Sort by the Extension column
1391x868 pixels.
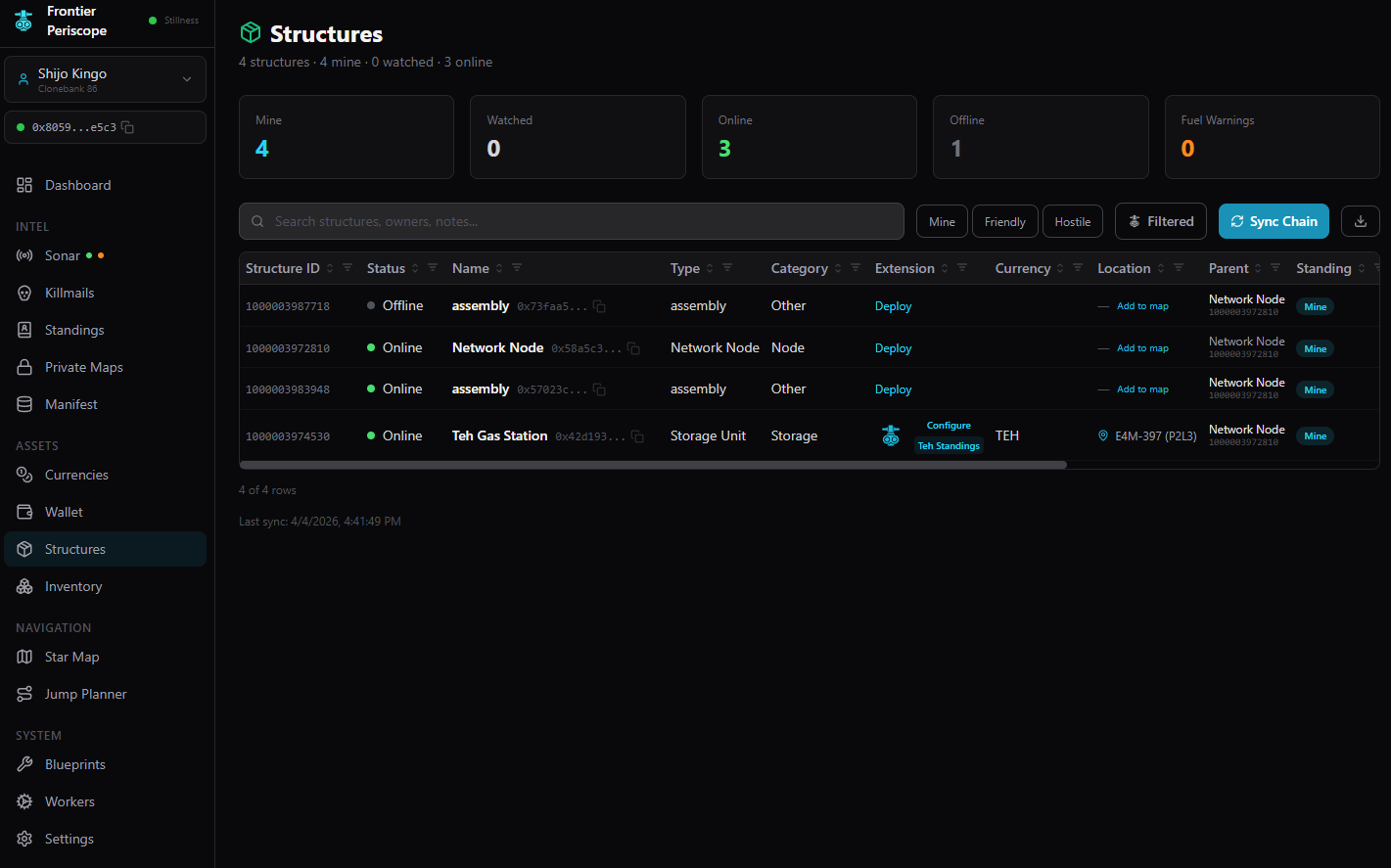945,268
